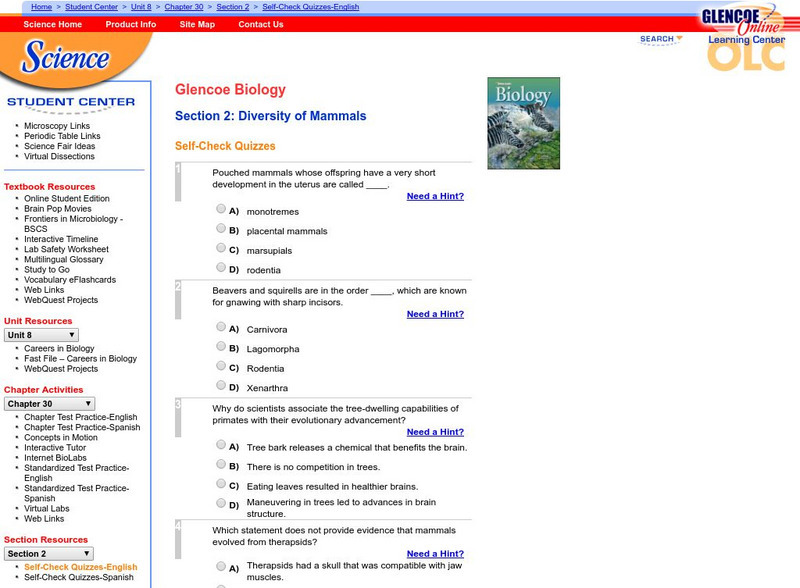Viewport: 800px width, 588px height.
Task: Click Home breadcrumb link
Action: point(41,7)
